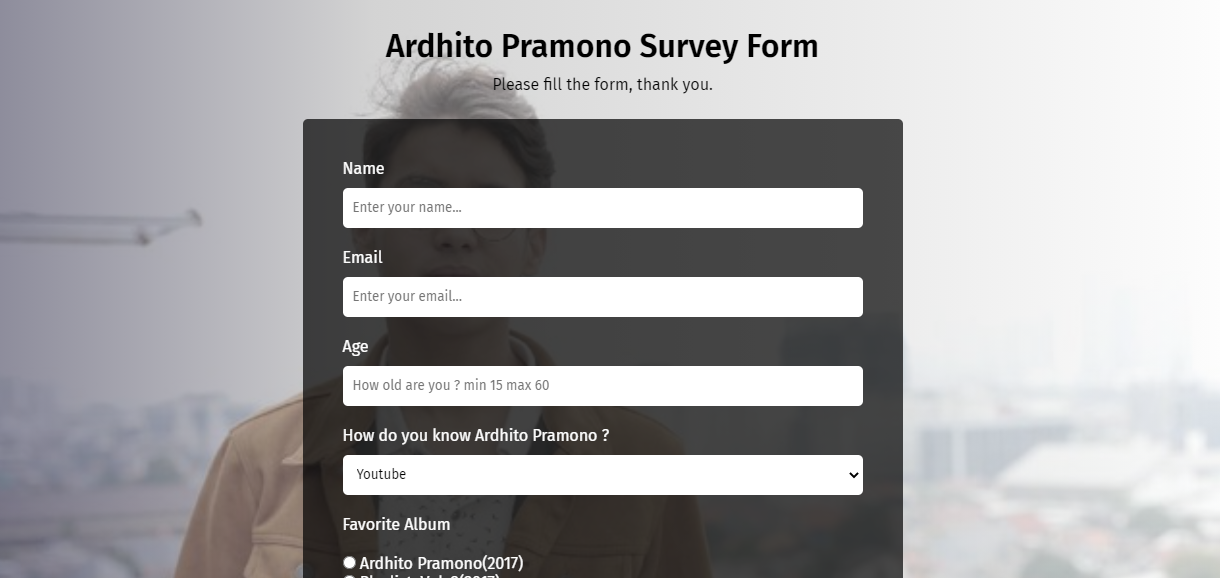
Task: Click the 'Enter your name...' placeholder text
Action: click(x=407, y=208)
